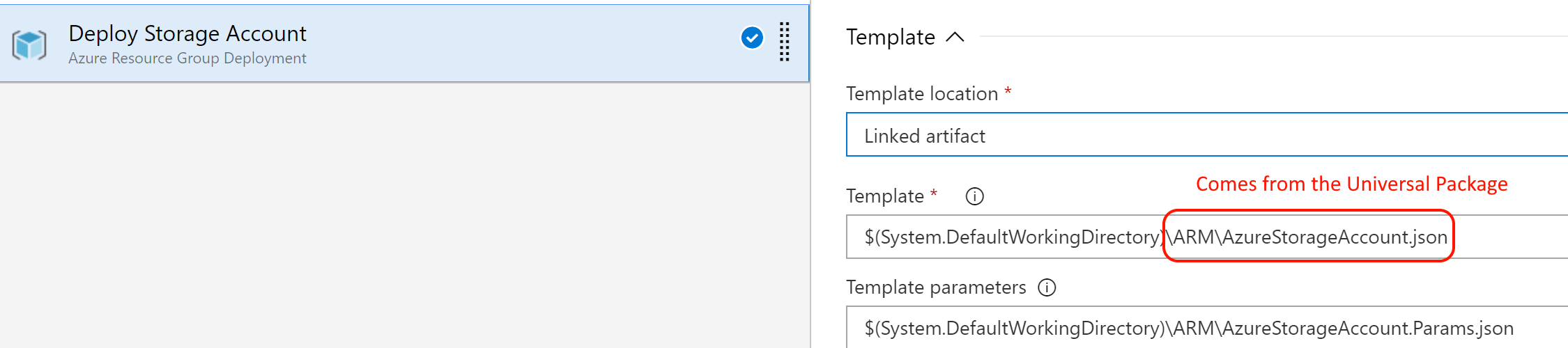Click the Template parameters field label
Image resolution: width=1568 pixels, height=348 pixels.
coord(935,287)
